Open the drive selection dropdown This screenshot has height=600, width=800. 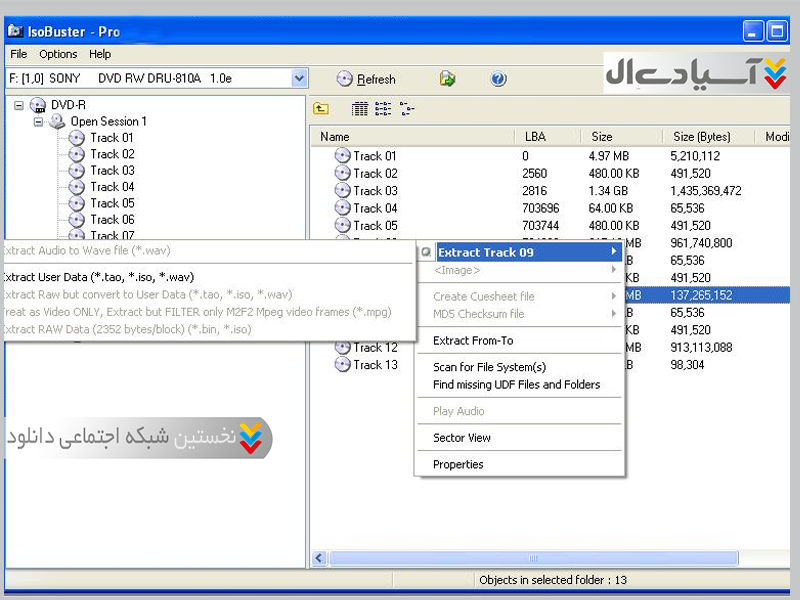click(299, 78)
